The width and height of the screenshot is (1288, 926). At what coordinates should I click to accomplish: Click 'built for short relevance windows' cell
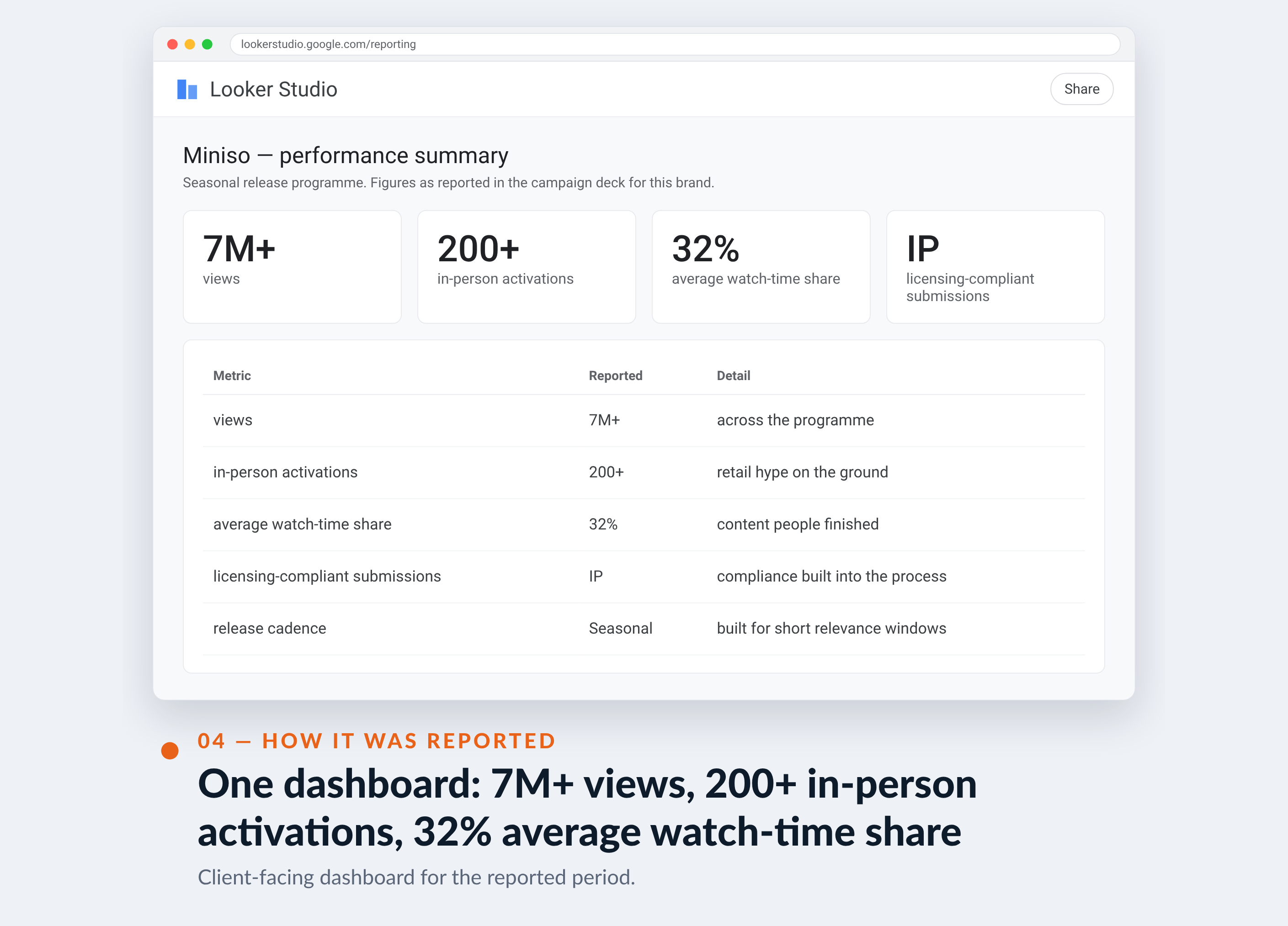point(831,629)
